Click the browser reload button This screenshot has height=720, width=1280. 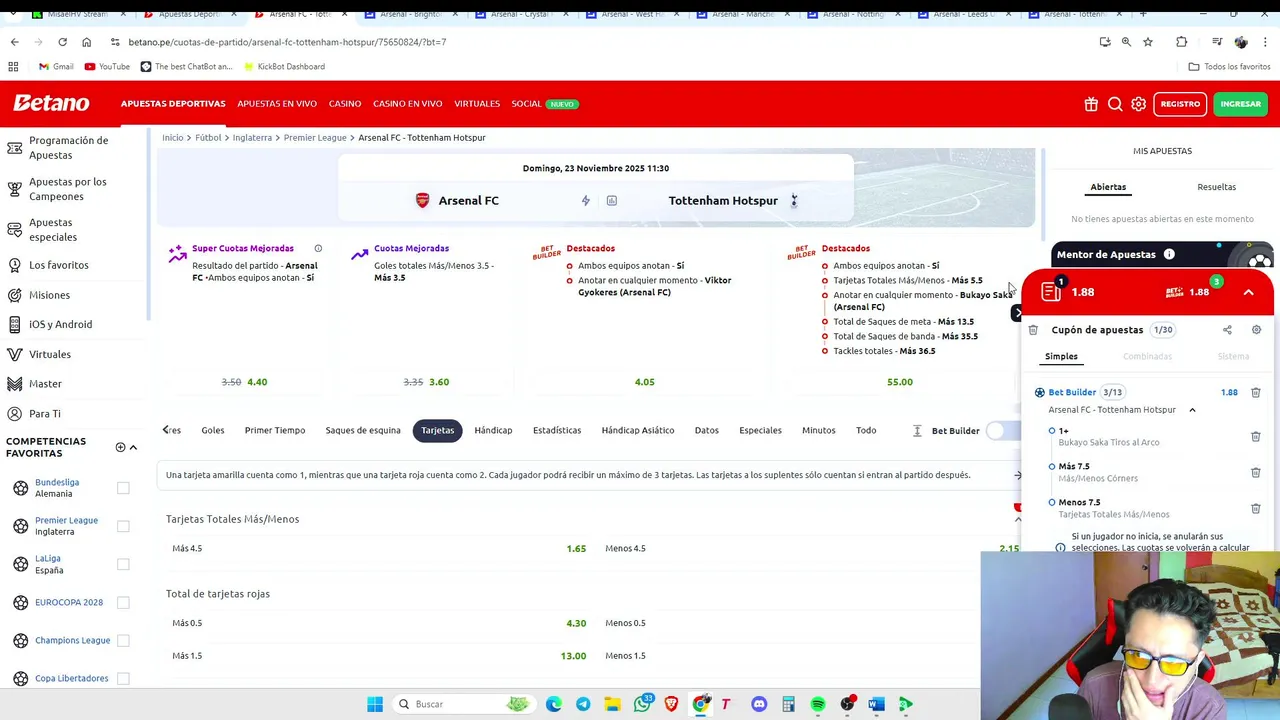pos(62,42)
